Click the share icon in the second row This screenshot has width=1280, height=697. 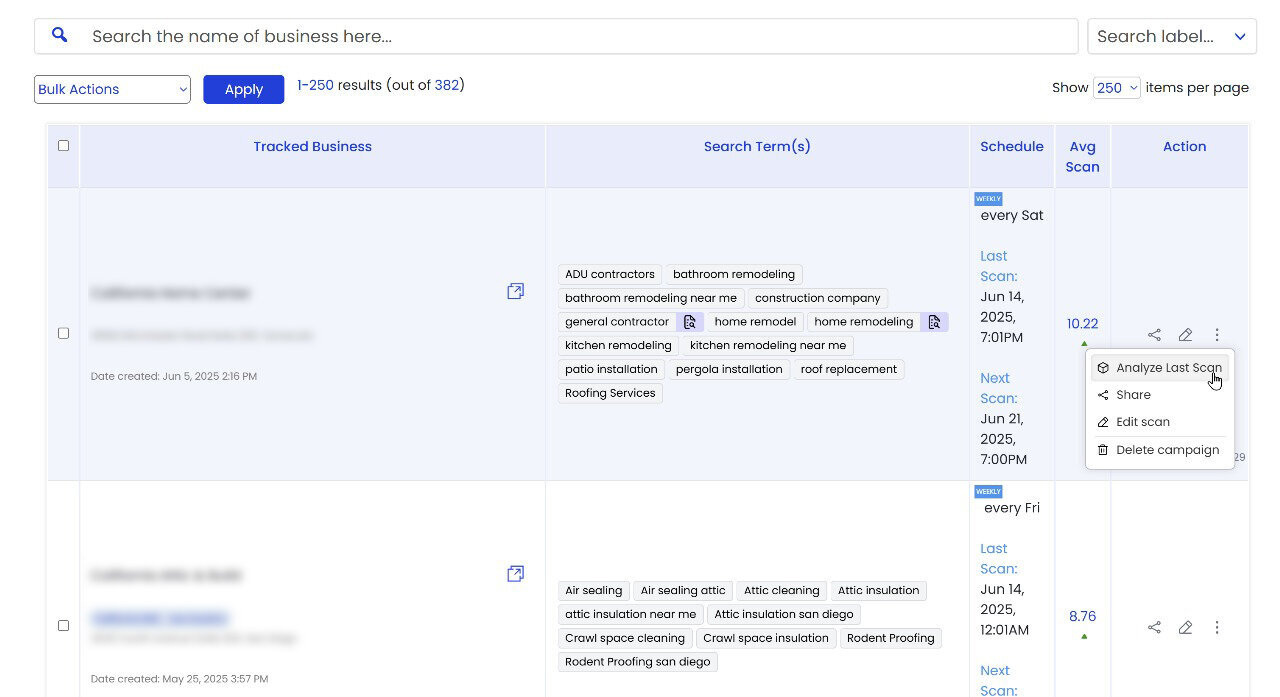pyautogui.click(x=1154, y=627)
